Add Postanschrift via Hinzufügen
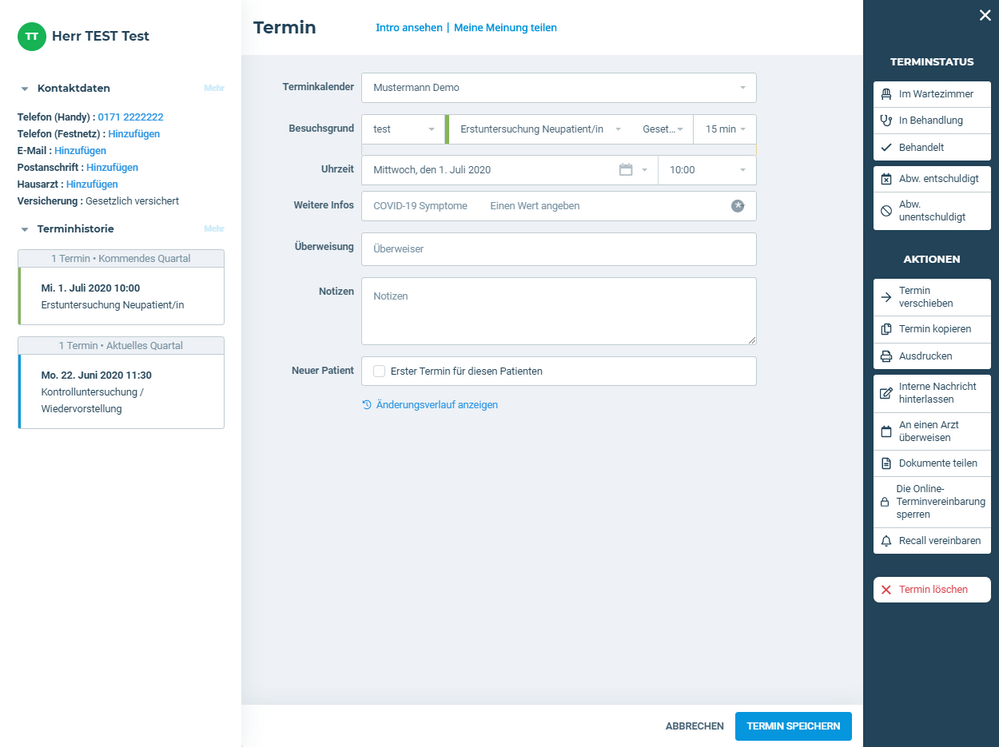 click(112, 167)
